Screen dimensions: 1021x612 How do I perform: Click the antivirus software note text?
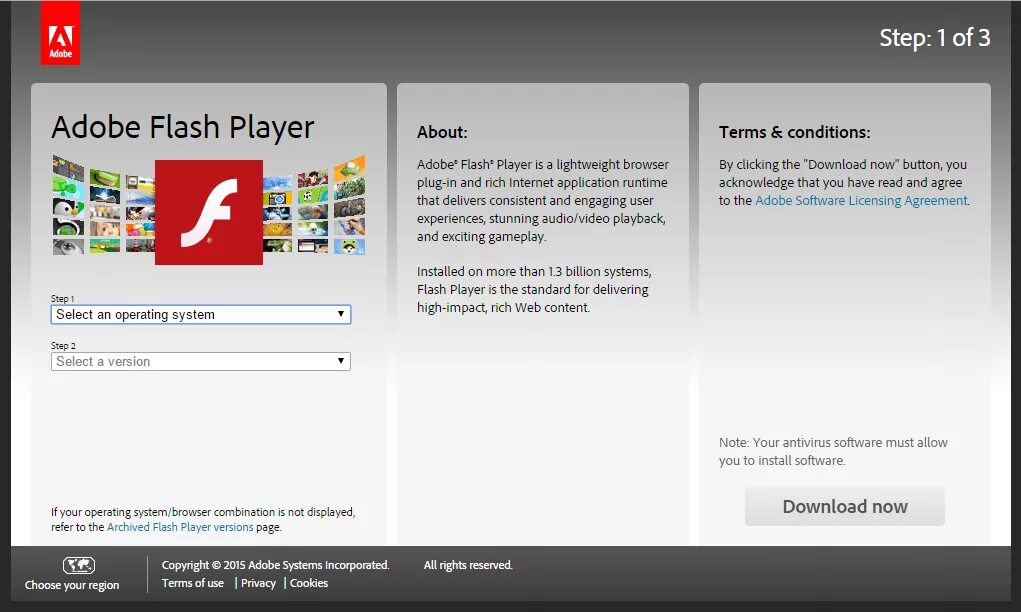coord(833,451)
